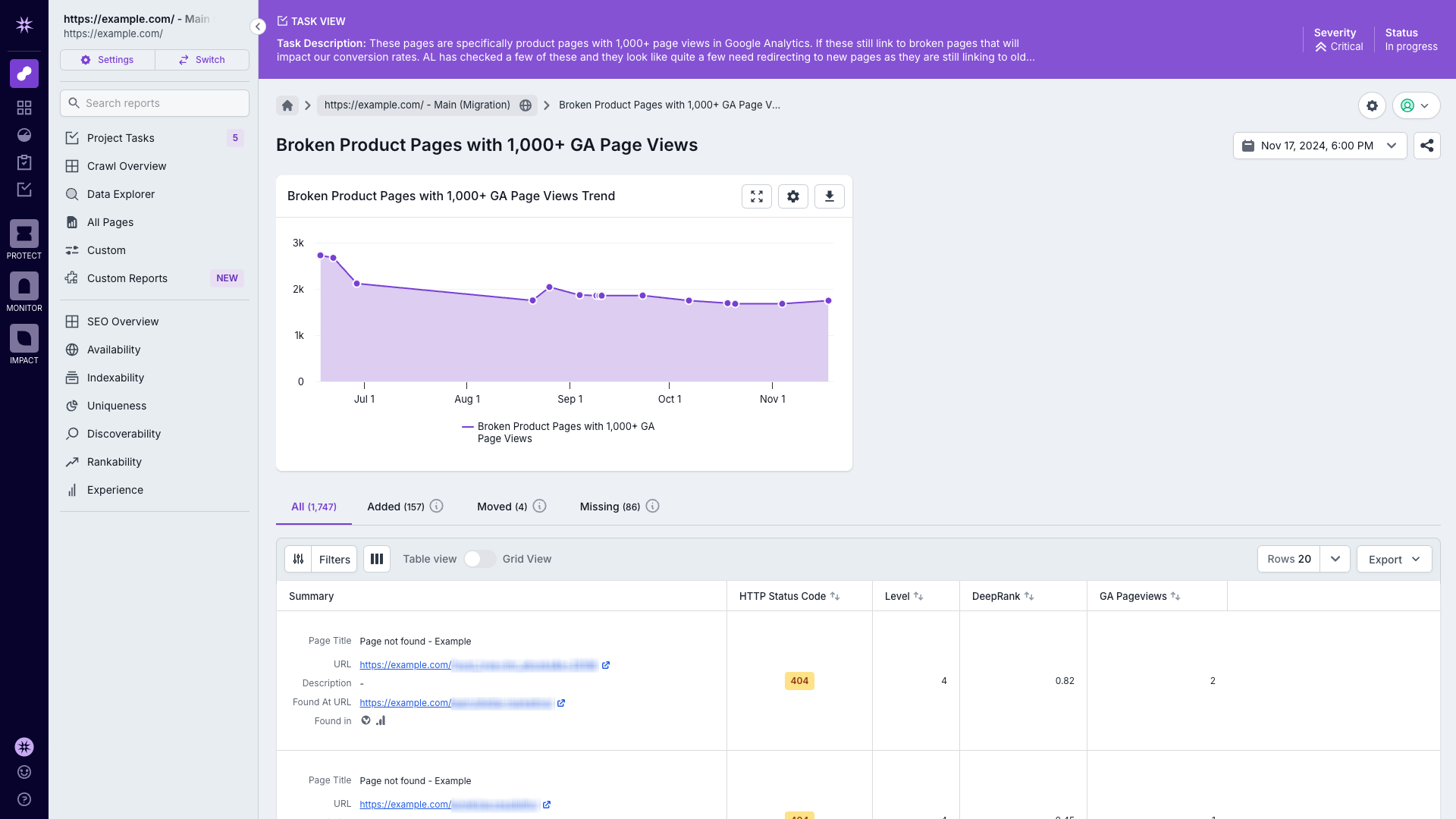Click the 404 status badge in first row
Image resolution: width=1456 pixels, height=819 pixels.
799,681
